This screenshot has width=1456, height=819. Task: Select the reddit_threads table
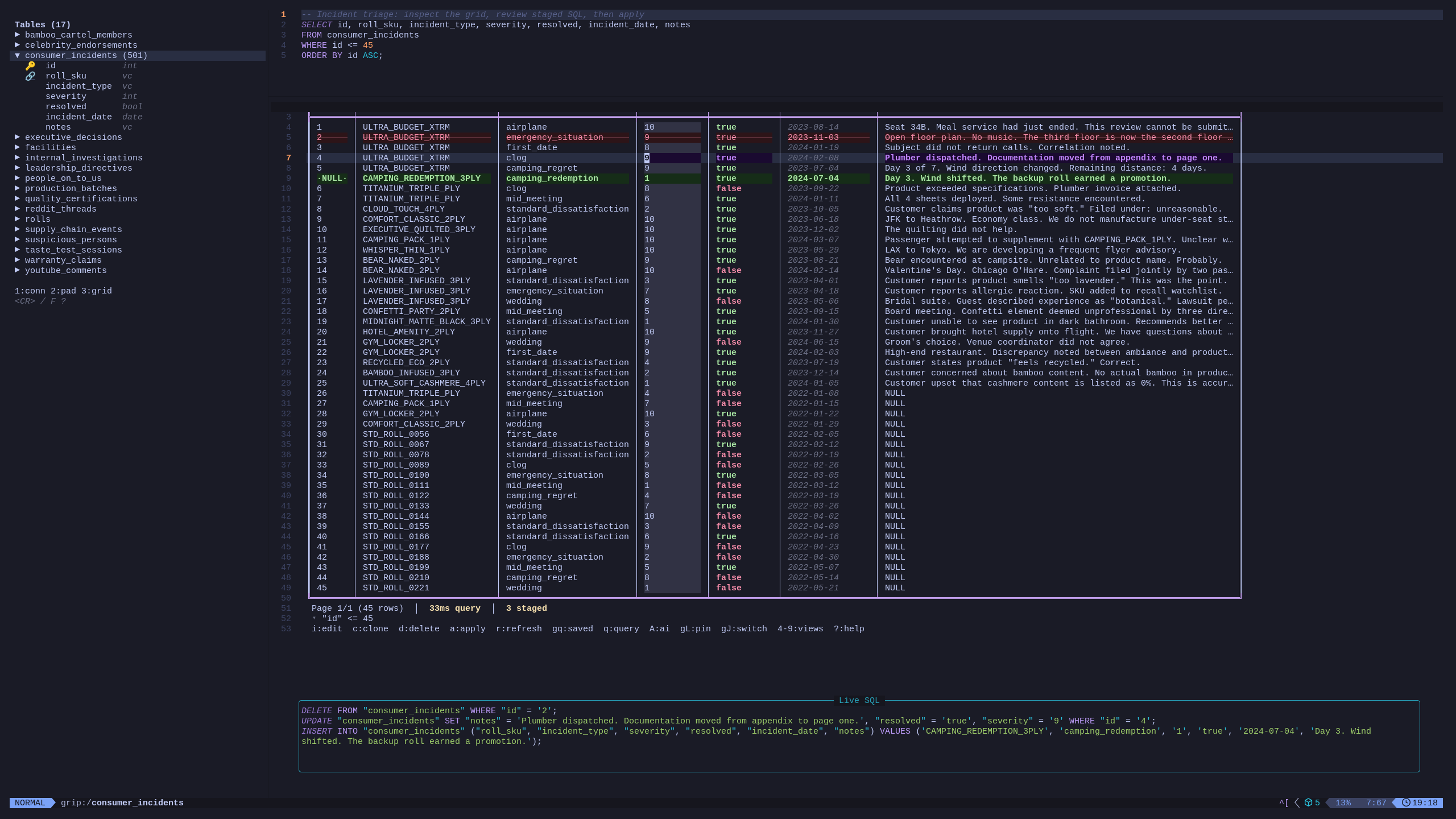[60, 209]
